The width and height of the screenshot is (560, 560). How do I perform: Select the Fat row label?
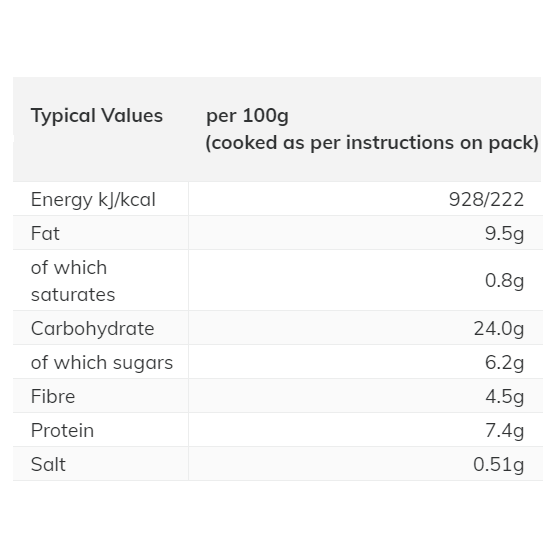[x=45, y=233]
